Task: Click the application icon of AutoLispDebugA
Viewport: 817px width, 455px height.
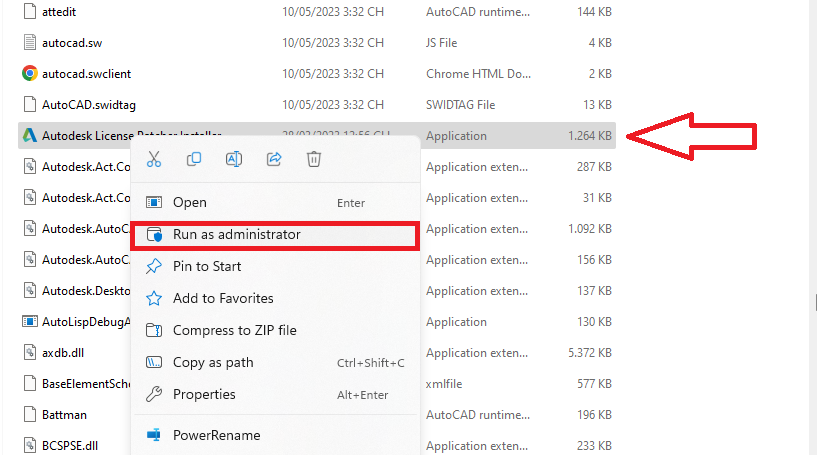Action: click(30, 322)
